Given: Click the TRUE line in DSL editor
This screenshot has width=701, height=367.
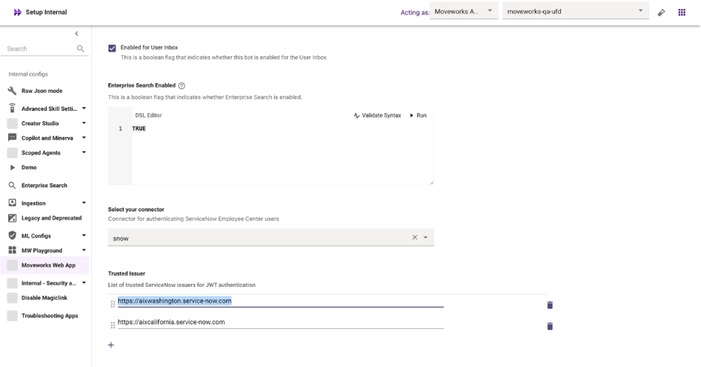Looking at the screenshot, I should coord(139,128).
